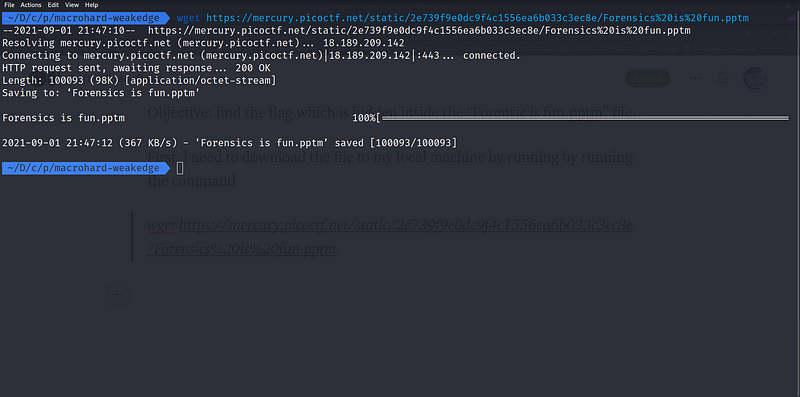Image resolution: width=800 pixels, height=397 pixels.
Task: Open the View menu
Action: (72, 5)
